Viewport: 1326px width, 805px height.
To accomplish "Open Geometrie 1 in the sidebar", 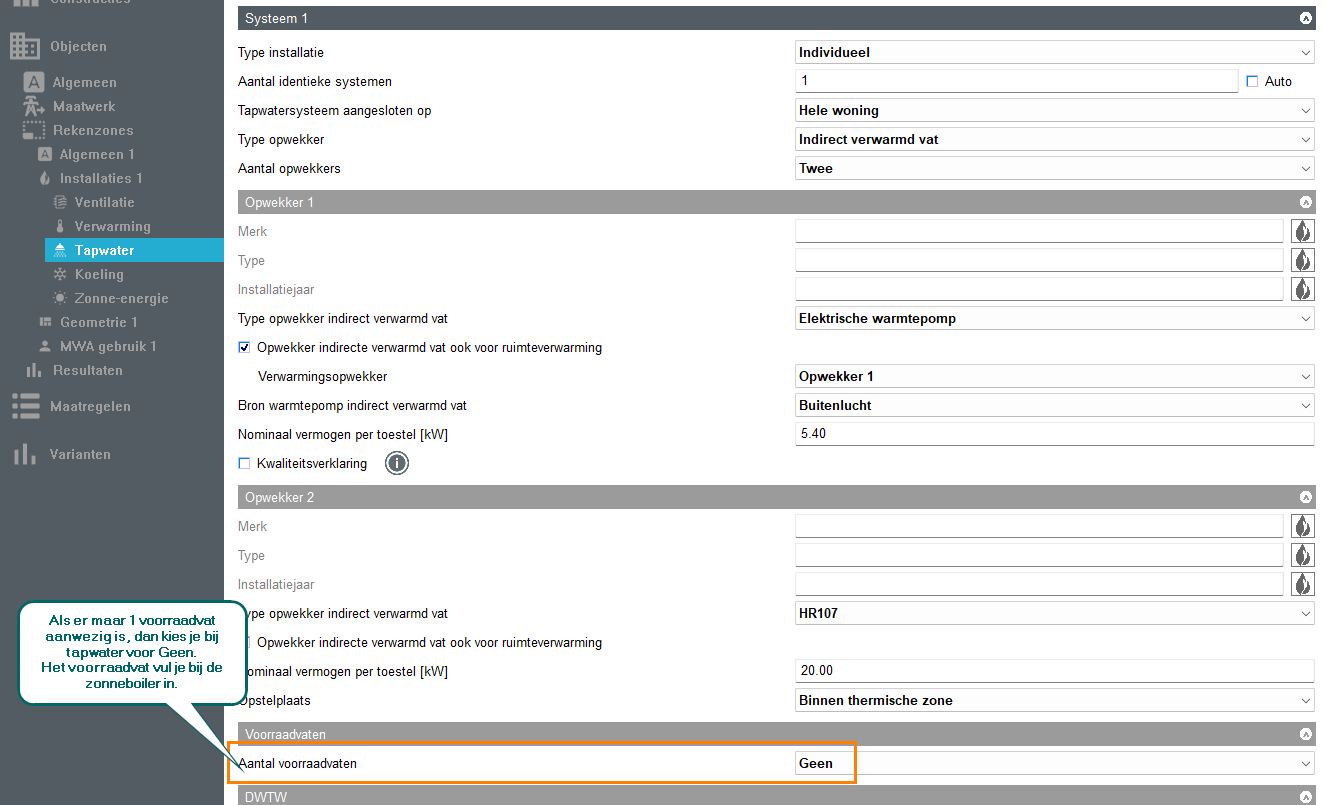I will 98,322.
